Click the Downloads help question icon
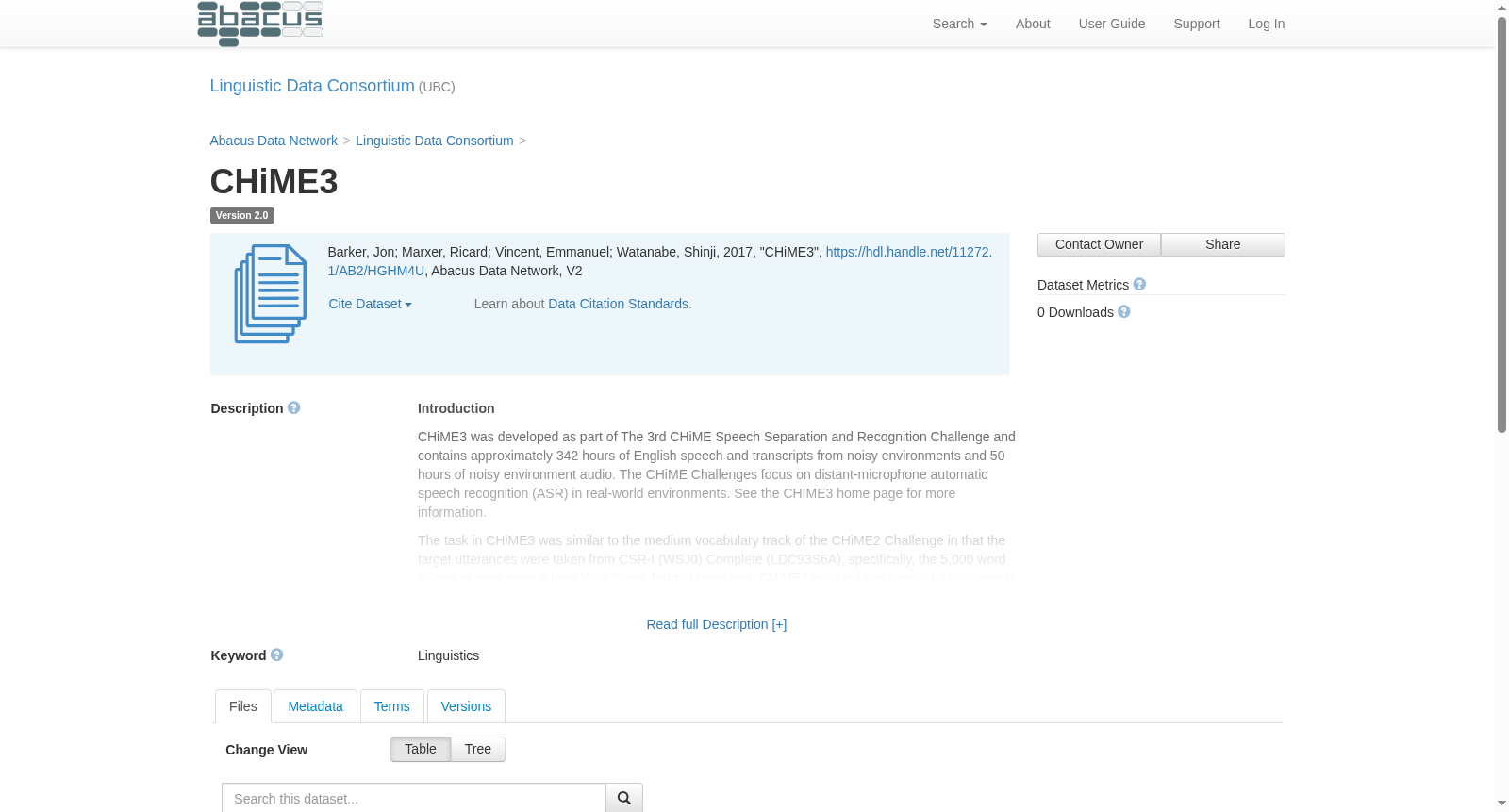The width and height of the screenshot is (1509, 812). (1124, 311)
